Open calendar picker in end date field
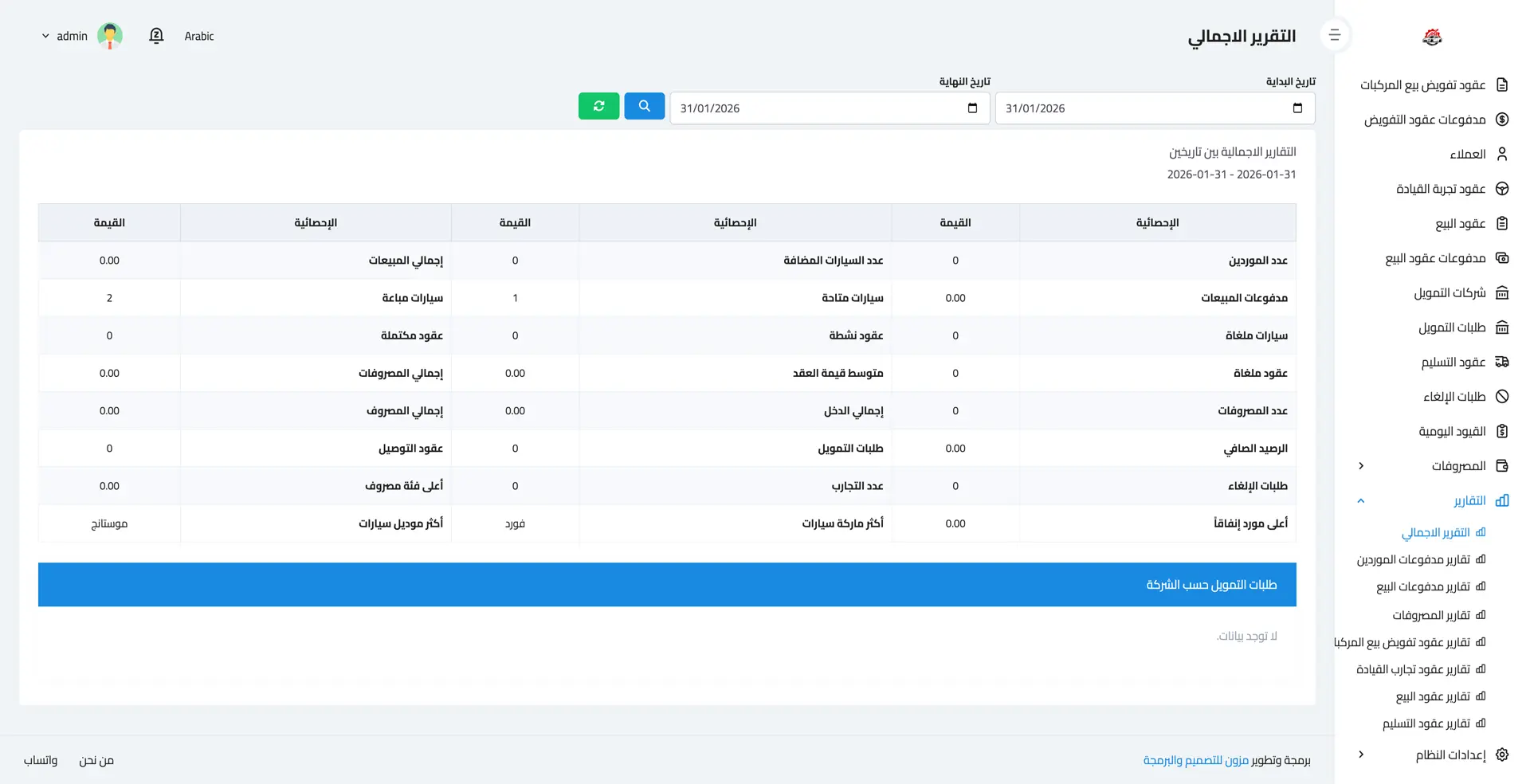 (972, 108)
